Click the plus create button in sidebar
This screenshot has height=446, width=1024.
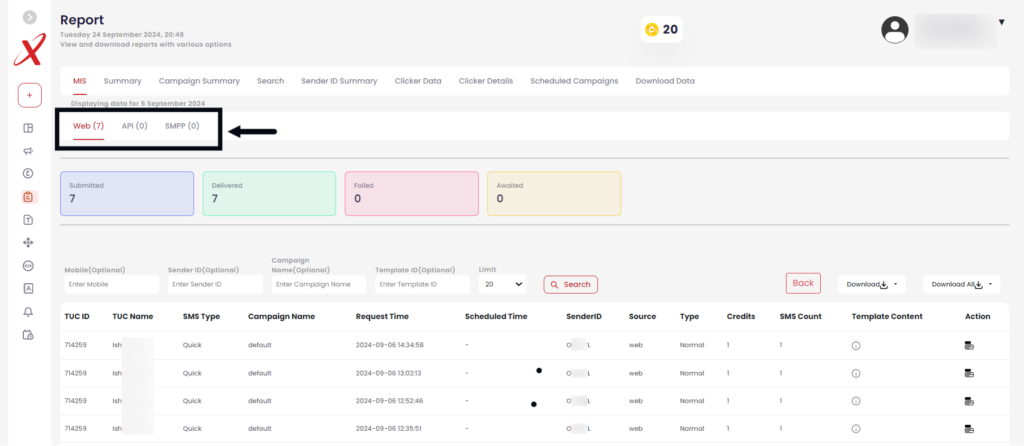29,95
